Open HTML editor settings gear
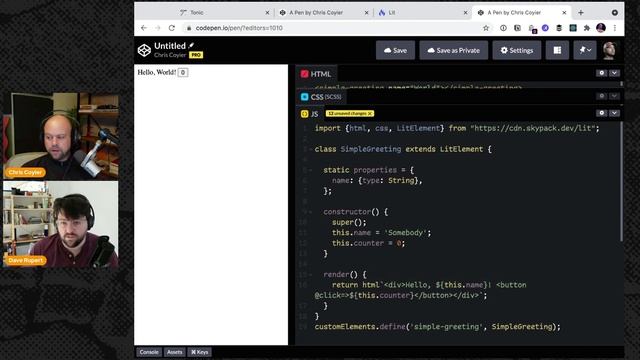This screenshot has height=360, width=640. pyautogui.click(x=602, y=73)
